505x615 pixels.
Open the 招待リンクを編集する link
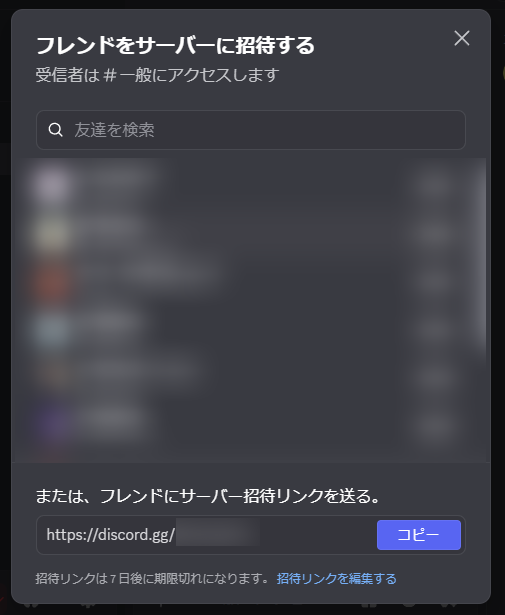(336, 579)
